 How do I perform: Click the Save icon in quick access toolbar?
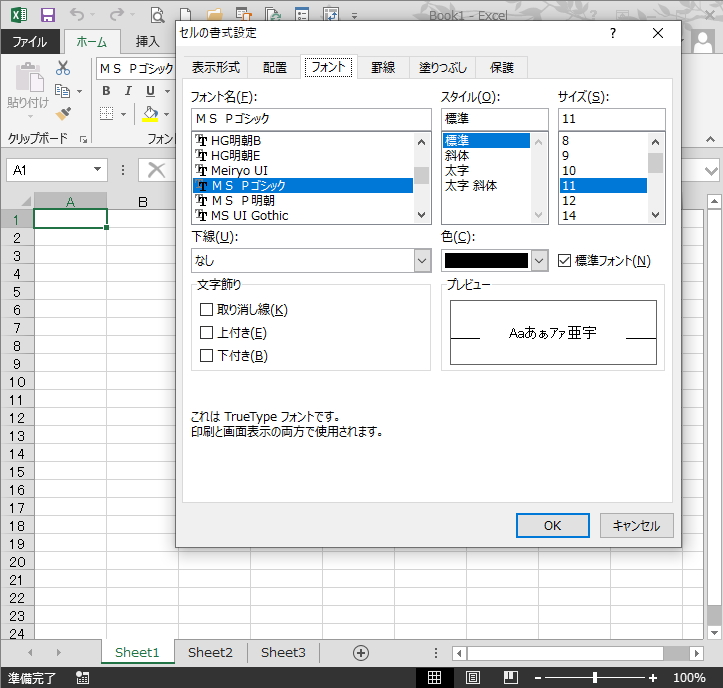[x=47, y=15]
